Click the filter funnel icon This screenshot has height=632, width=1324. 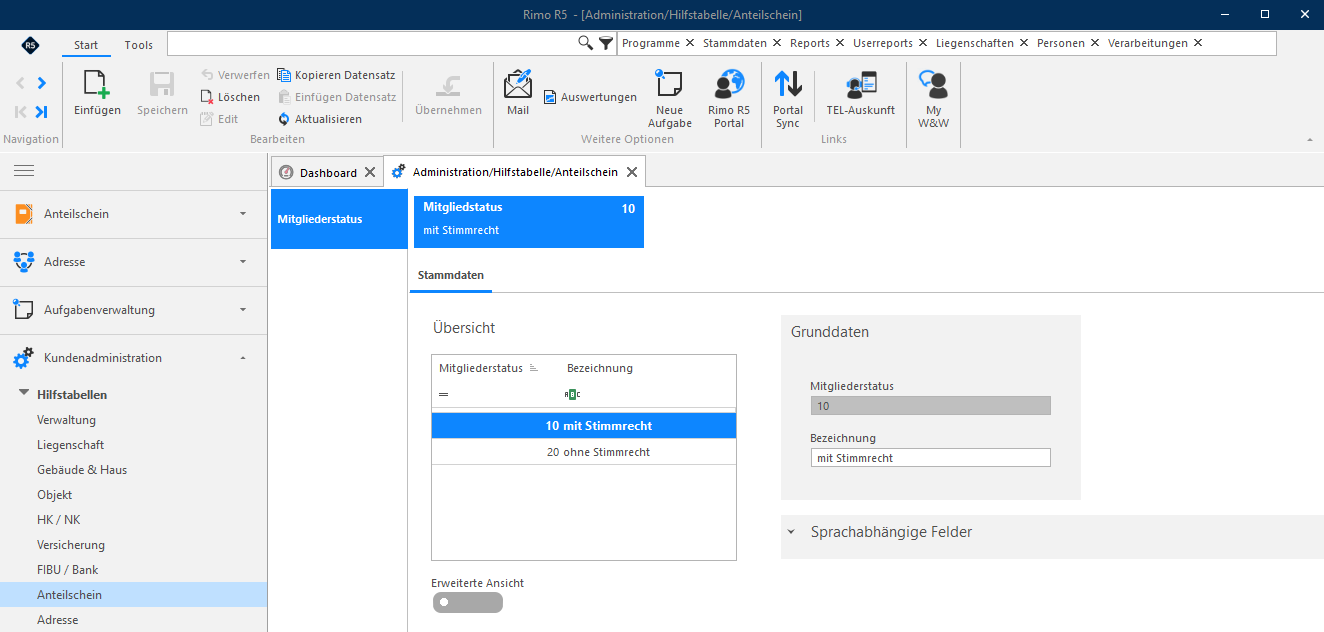coord(606,43)
